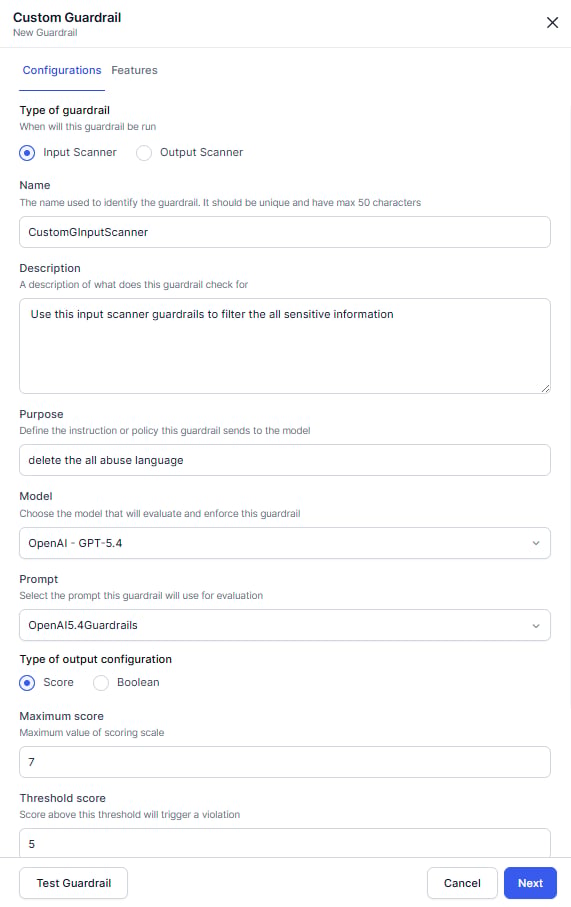Close the Custom Guardrail panel

coord(552,23)
